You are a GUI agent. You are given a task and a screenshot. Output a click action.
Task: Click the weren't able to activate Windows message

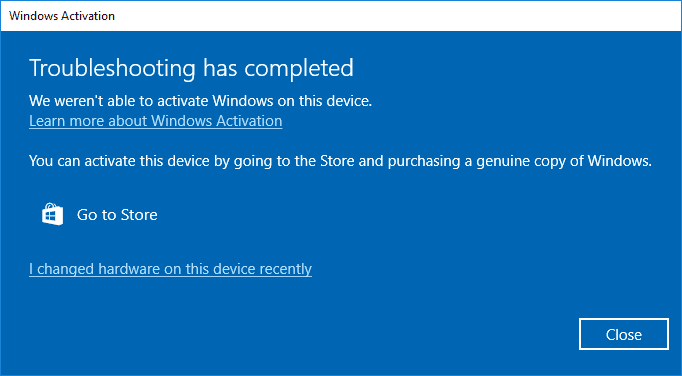[201, 101]
